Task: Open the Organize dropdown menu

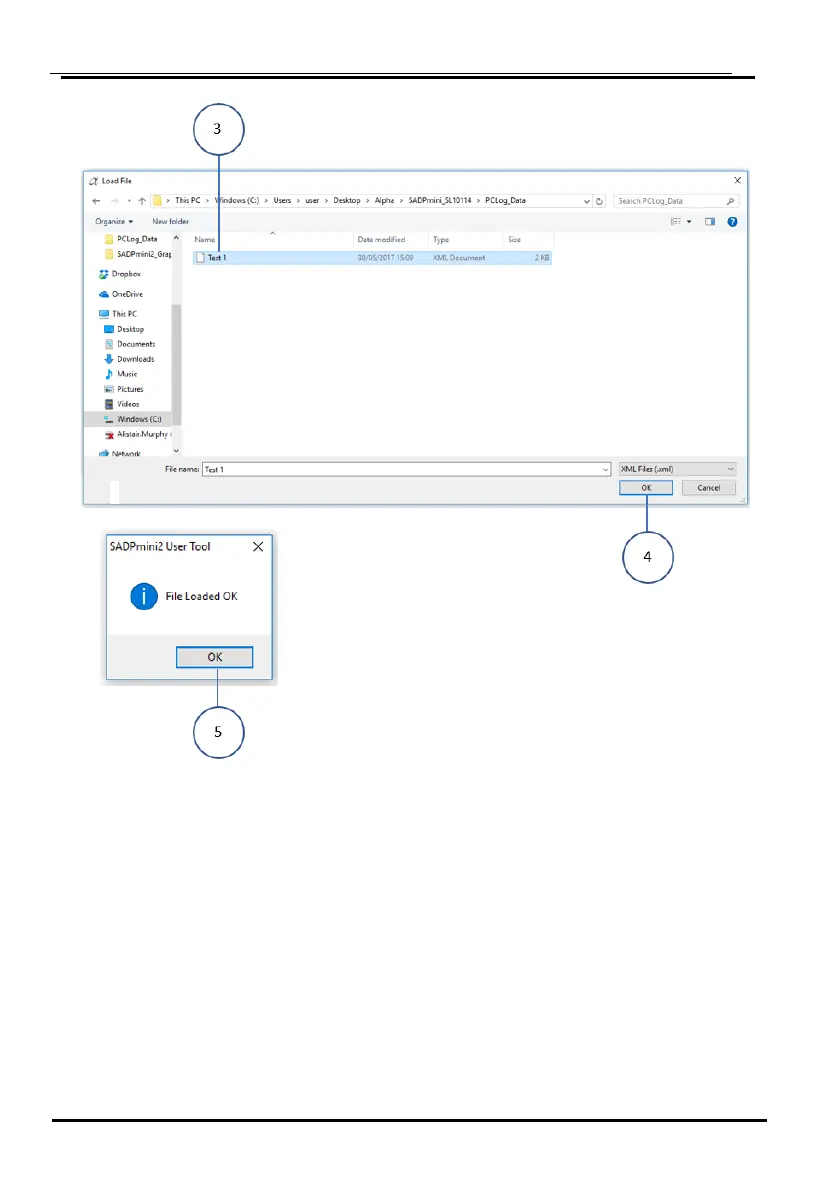Action: tap(116, 221)
